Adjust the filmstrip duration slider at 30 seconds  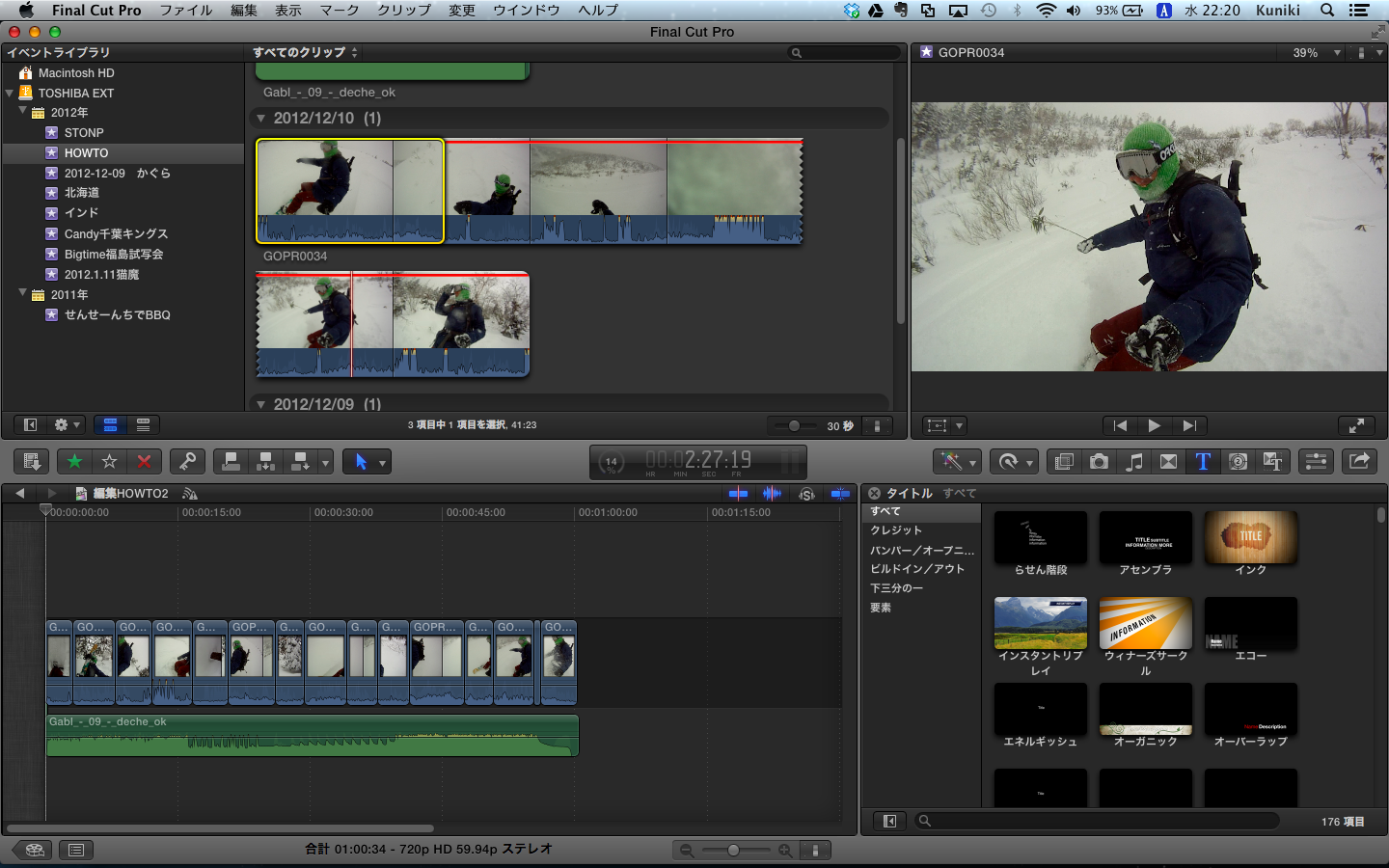tap(794, 425)
